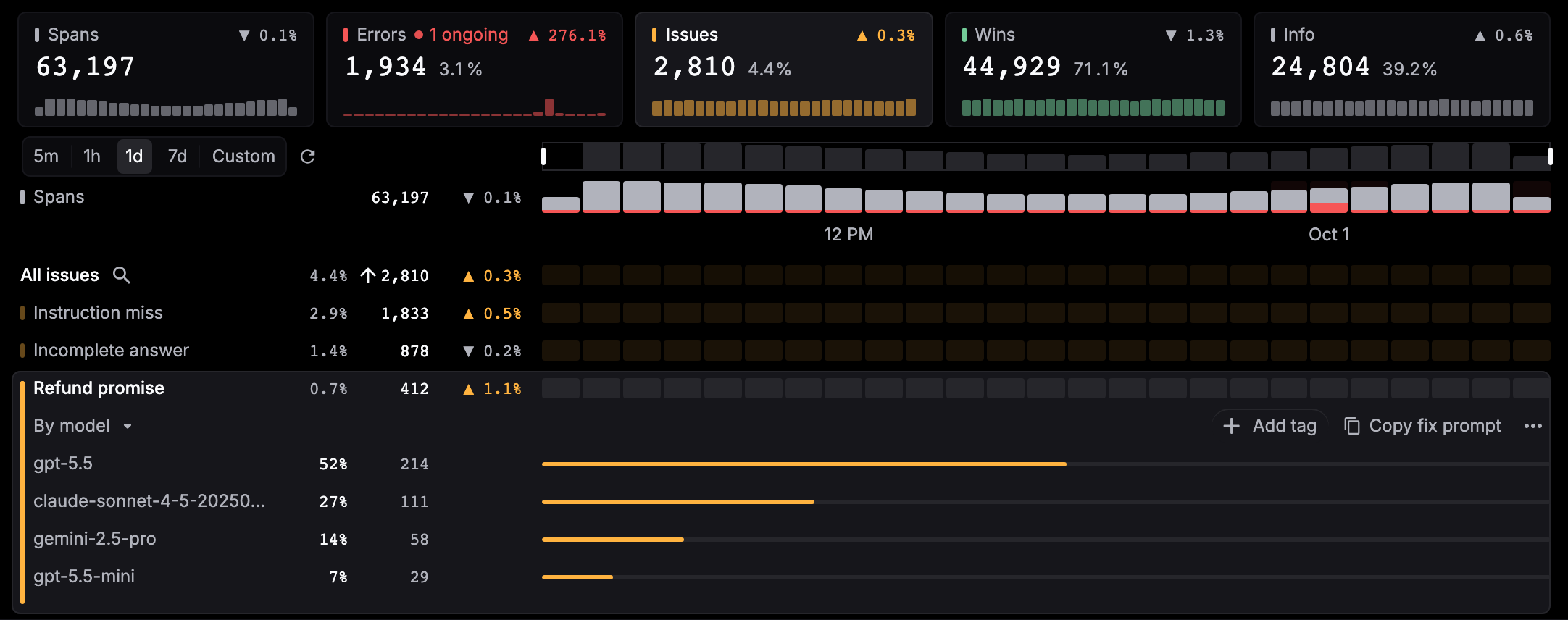Click the 276.1% errors change indicator
Image resolution: width=1568 pixels, height=620 pixels.
point(567,35)
